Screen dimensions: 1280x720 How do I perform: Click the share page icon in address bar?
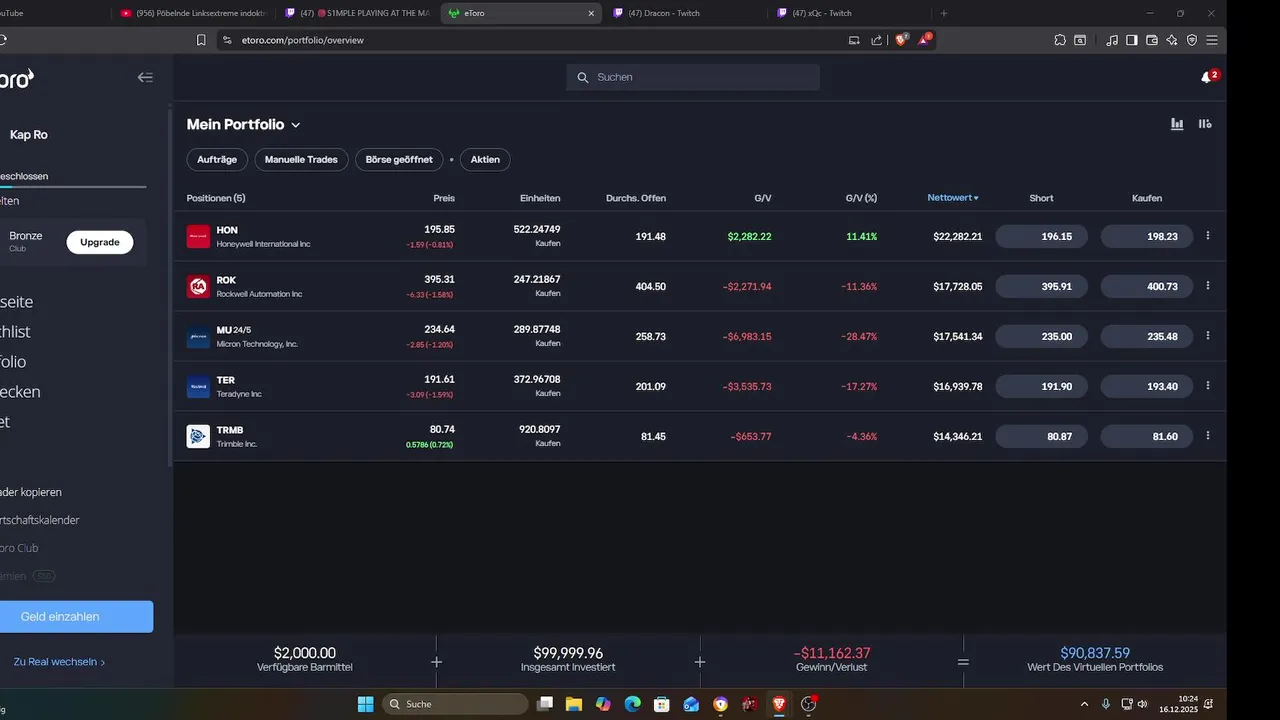point(877,40)
